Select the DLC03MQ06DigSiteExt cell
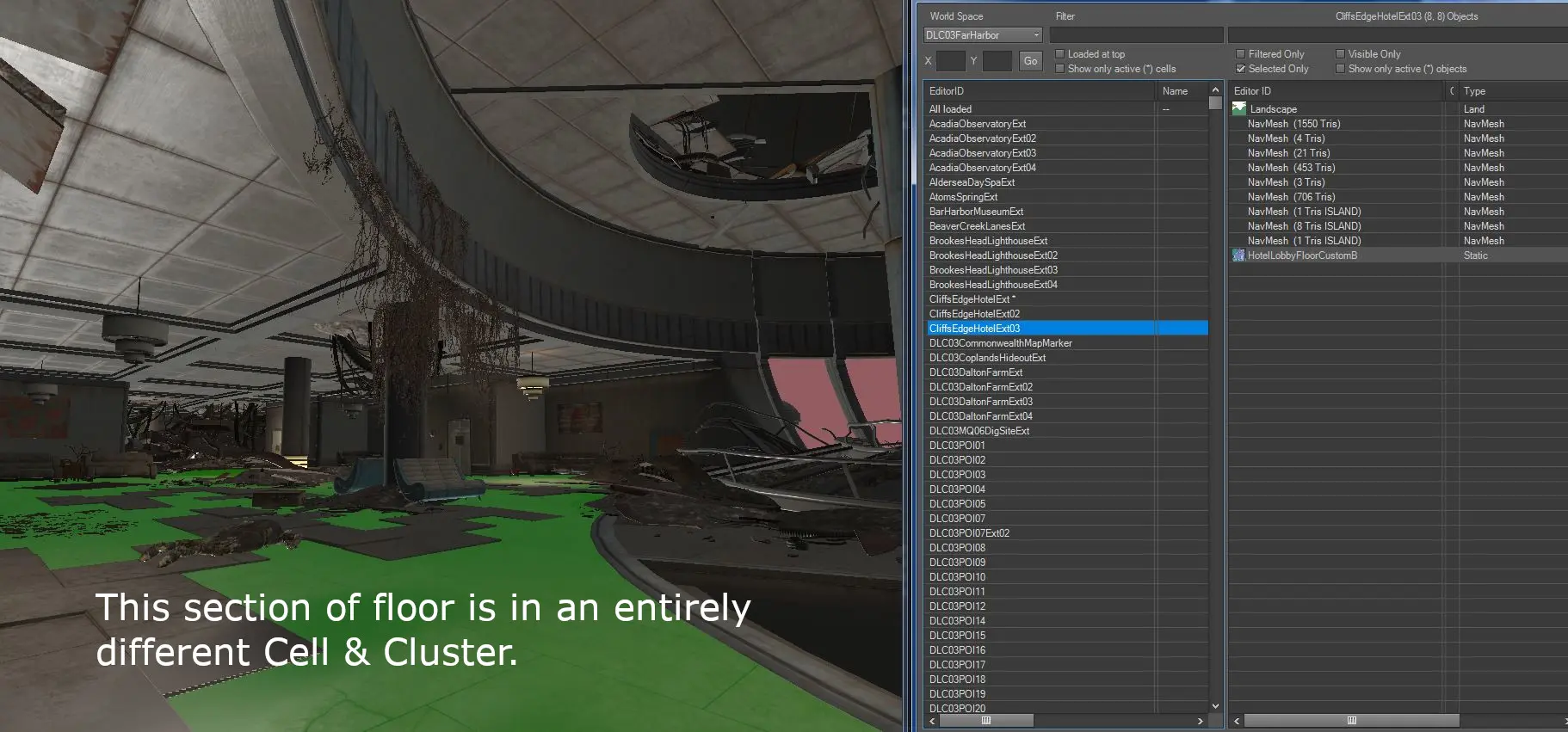 [x=1066, y=431]
